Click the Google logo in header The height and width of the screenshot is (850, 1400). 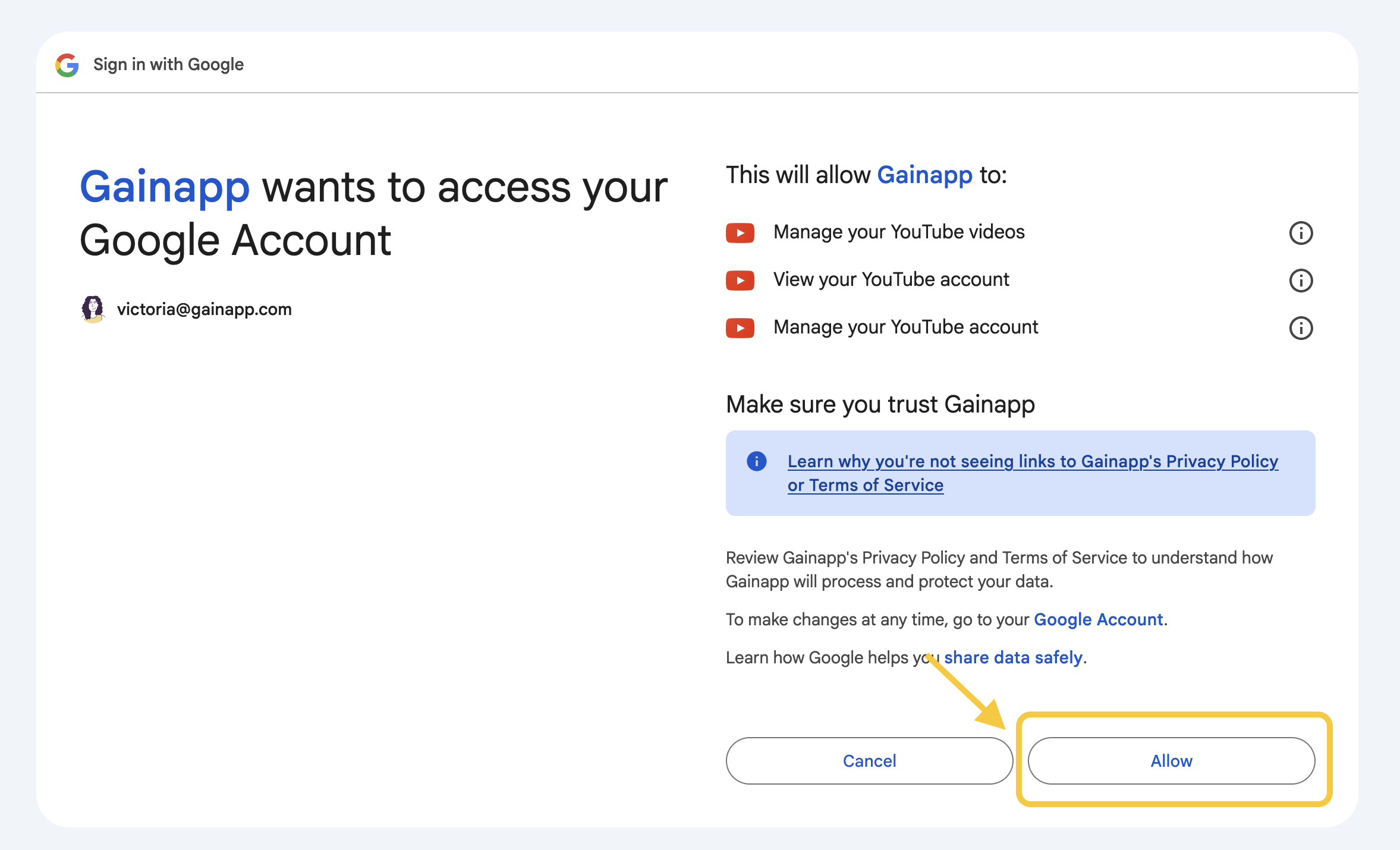[67, 65]
